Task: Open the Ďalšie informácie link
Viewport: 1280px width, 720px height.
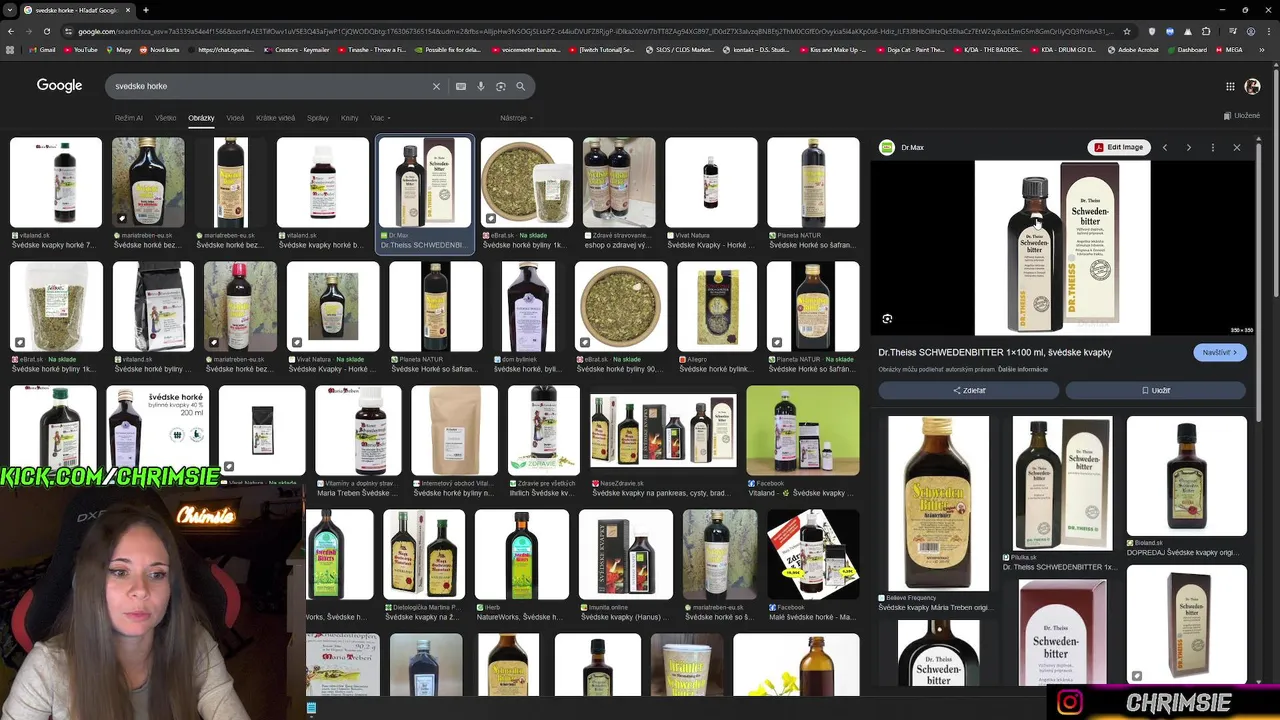Action: (x=1022, y=369)
